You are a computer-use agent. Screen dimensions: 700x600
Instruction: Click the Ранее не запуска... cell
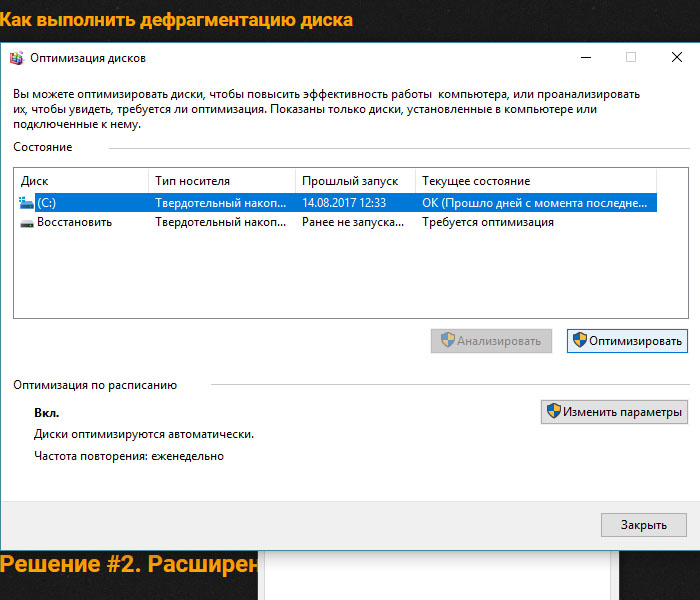(x=353, y=222)
